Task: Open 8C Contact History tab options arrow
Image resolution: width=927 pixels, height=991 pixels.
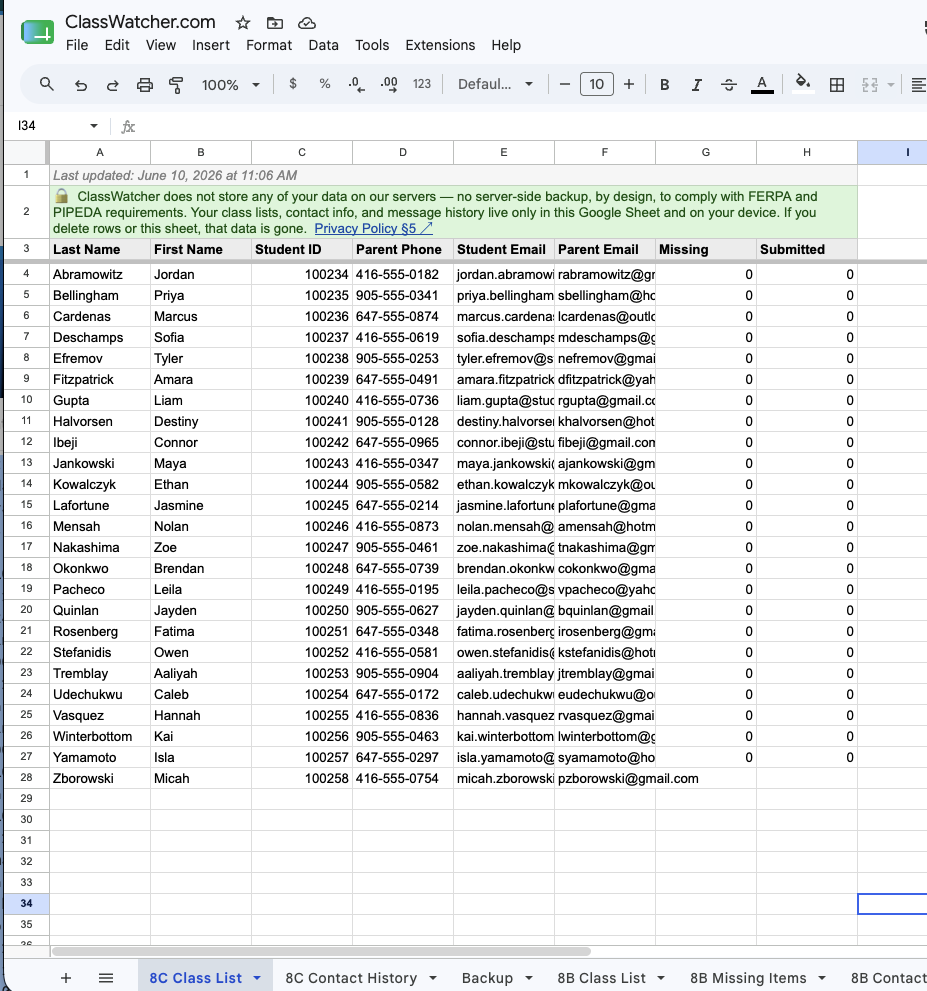Action: (433, 978)
